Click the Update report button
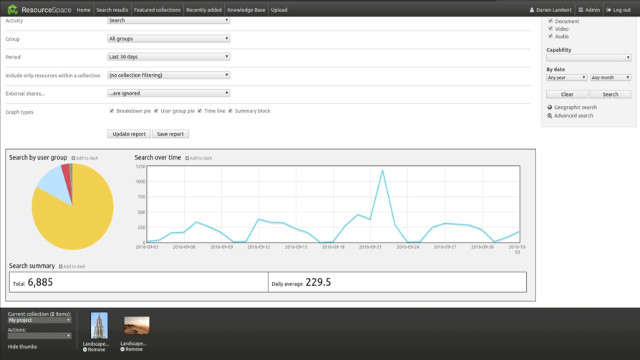The image size is (640, 360). pos(129,134)
